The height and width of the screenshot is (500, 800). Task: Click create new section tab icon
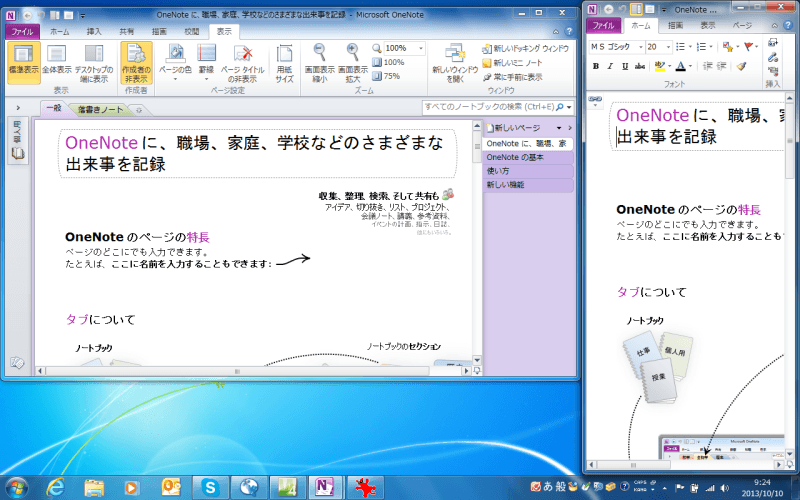[138, 110]
